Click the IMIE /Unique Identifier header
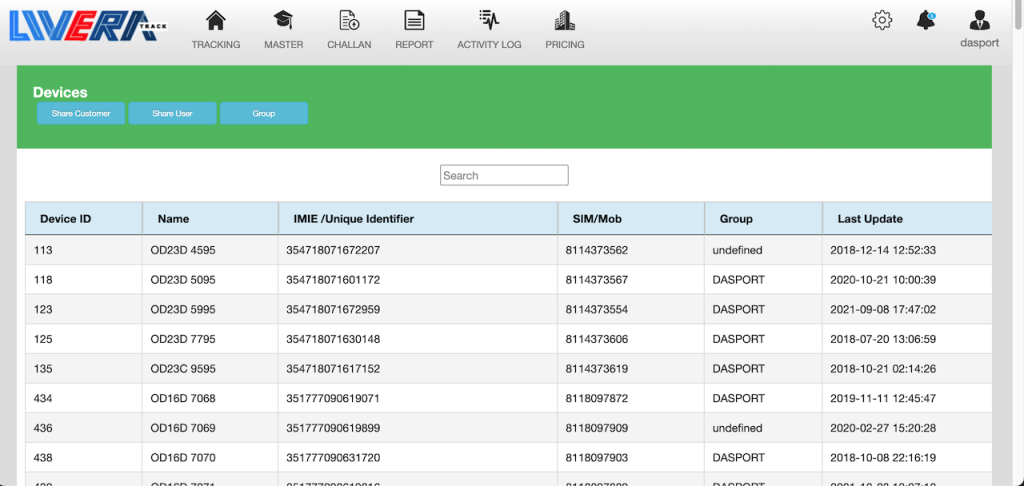Image resolution: width=1024 pixels, height=486 pixels. [353, 219]
